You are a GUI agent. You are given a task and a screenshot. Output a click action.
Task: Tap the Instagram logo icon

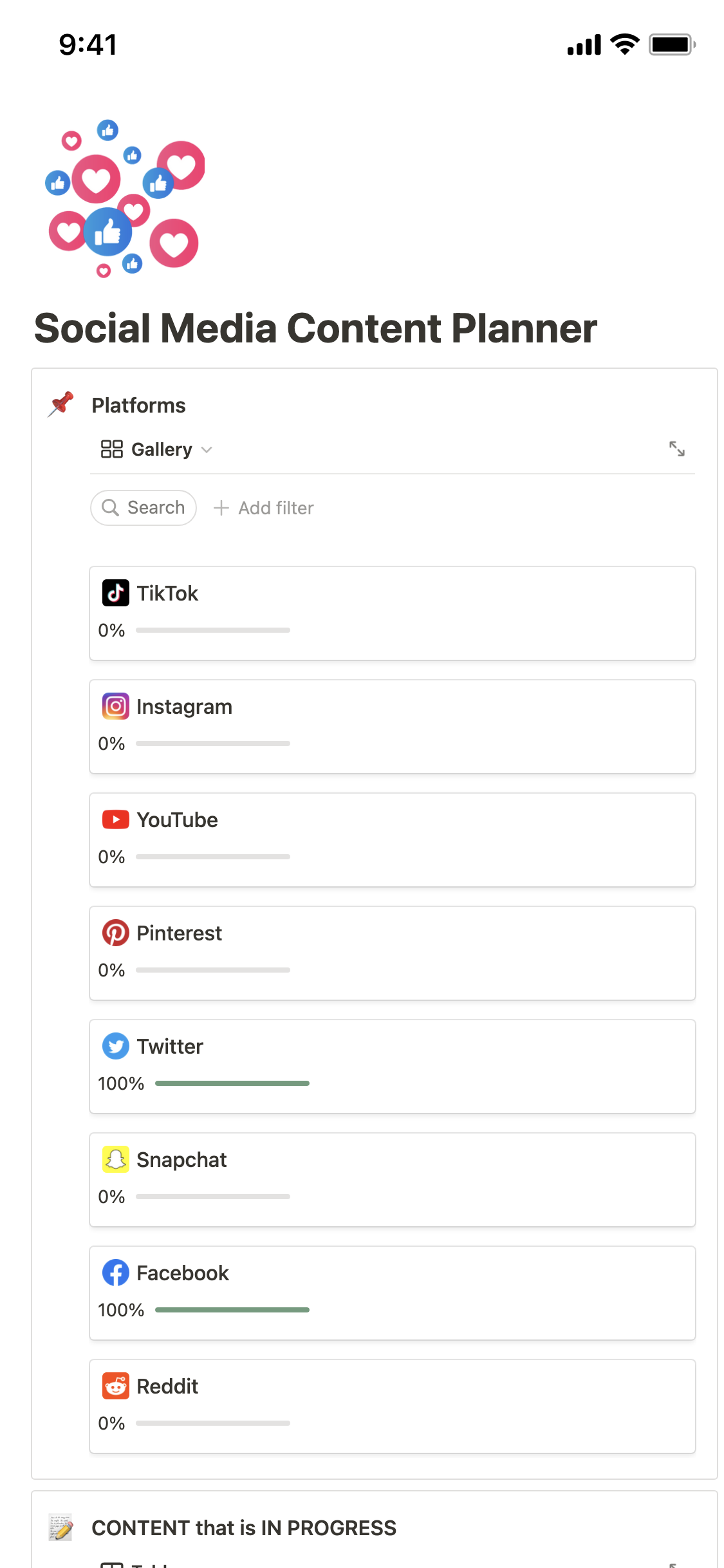(115, 706)
